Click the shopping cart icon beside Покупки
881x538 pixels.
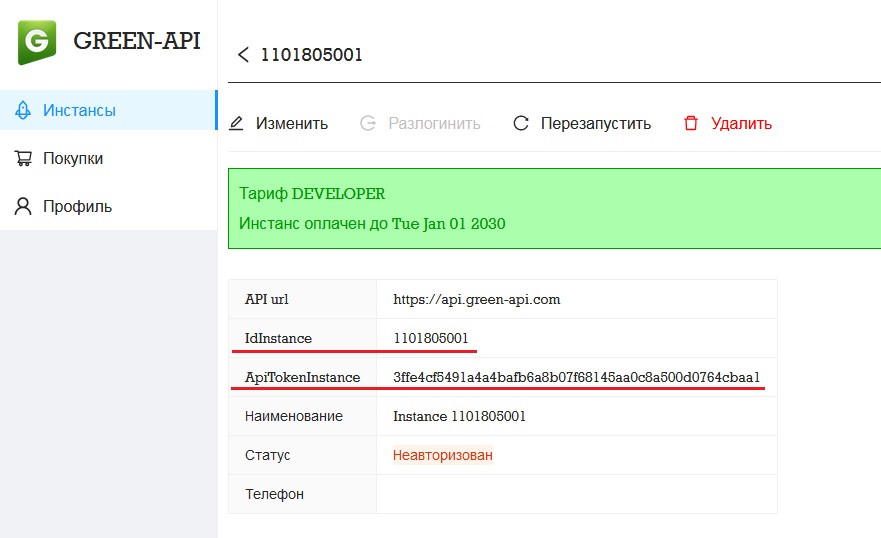[x=23, y=158]
